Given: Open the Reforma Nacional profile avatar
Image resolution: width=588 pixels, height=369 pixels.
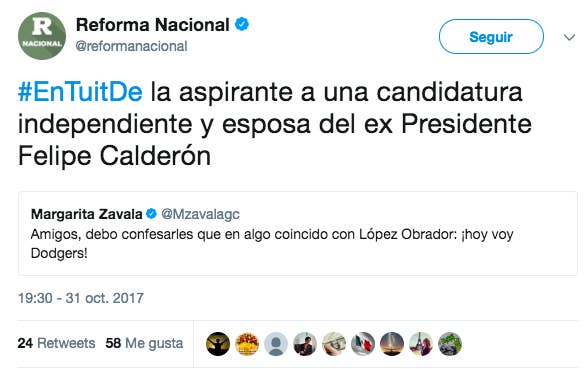Looking at the screenshot, I should coord(42,36).
